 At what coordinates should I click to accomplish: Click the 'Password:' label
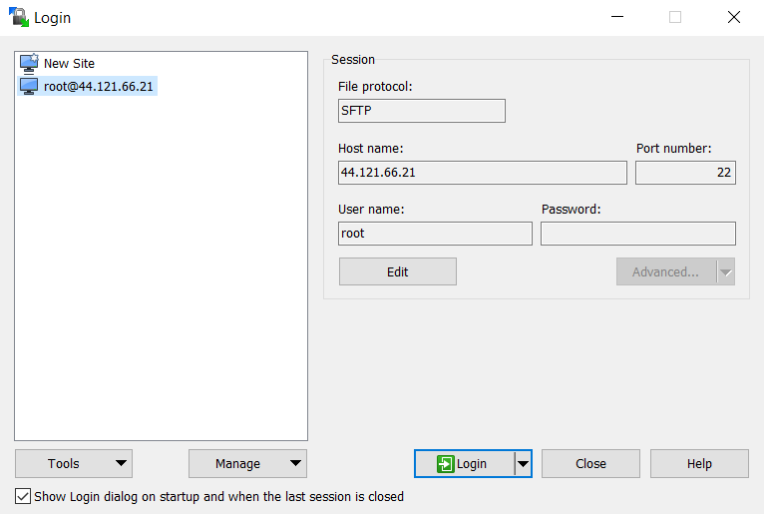(571, 210)
